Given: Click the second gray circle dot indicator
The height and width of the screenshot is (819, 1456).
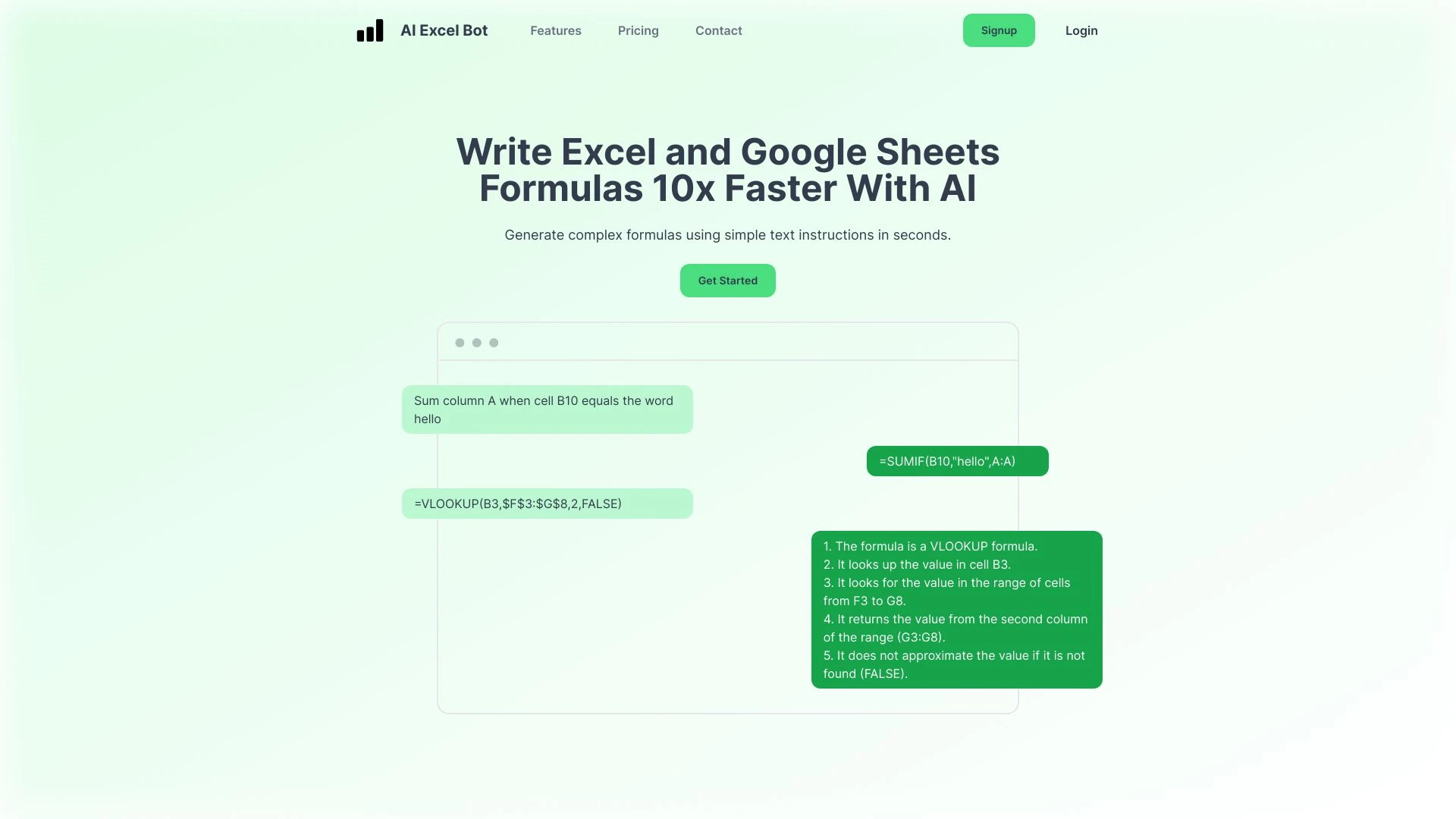Looking at the screenshot, I should [x=477, y=343].
